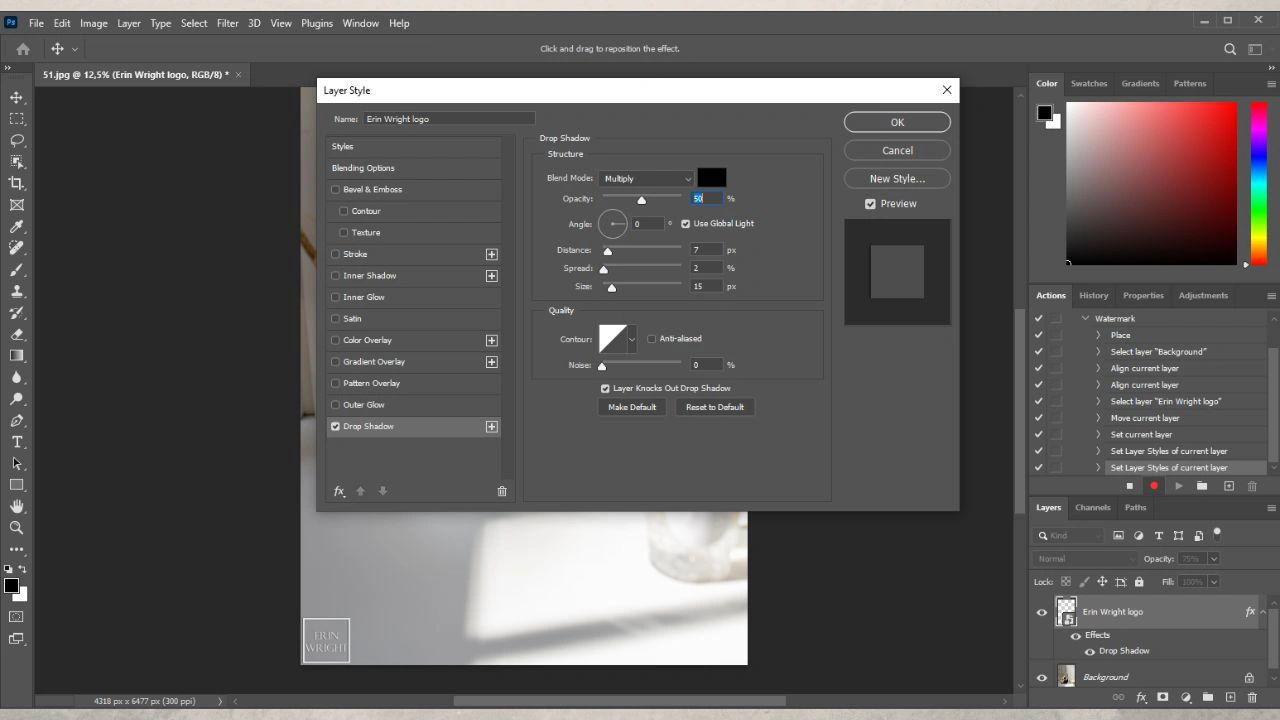Select the Lasso tool
This screenshot has height=720, width=1280.
pos(16,140)
